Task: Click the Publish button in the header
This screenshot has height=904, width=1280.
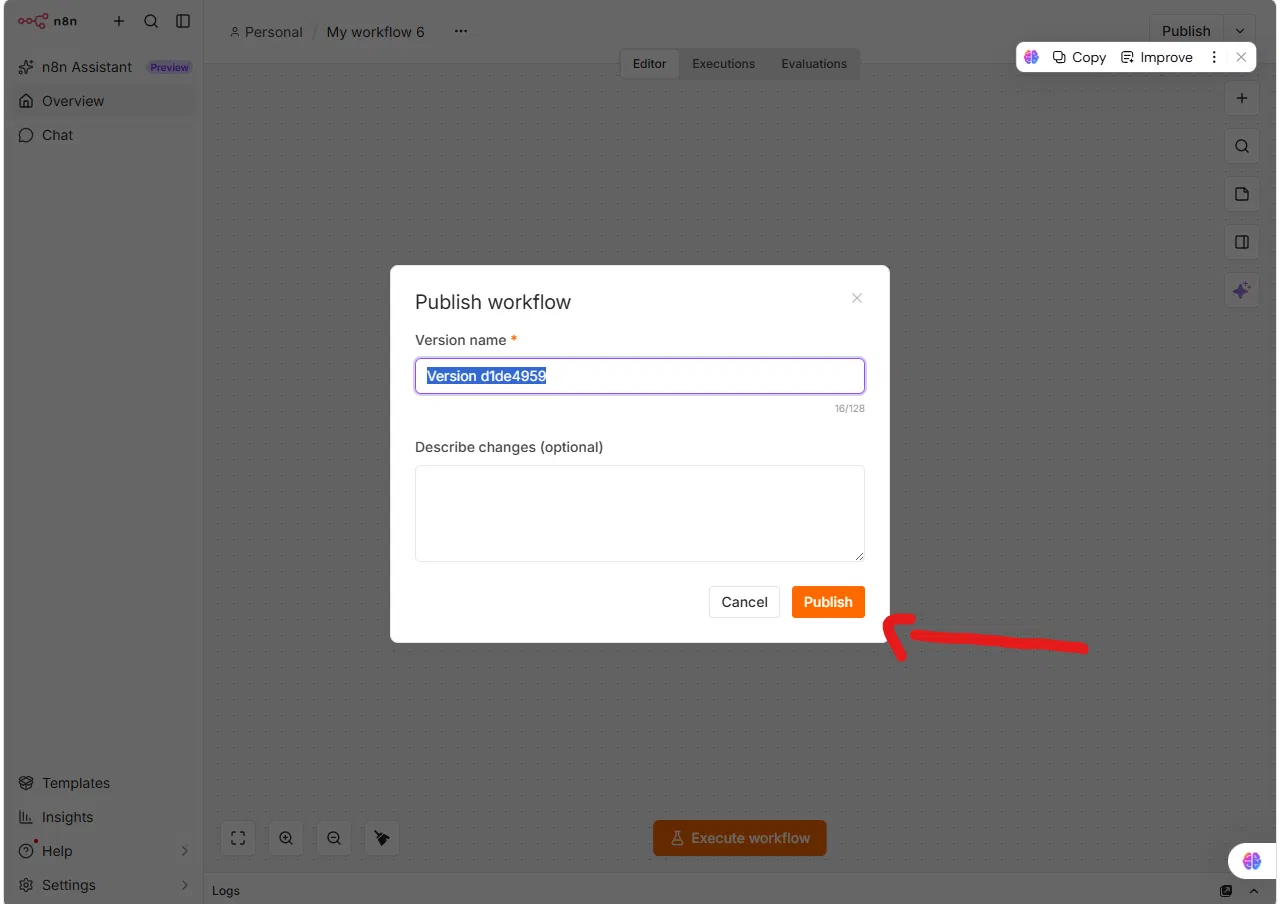Action: [x=1186, y=30]
